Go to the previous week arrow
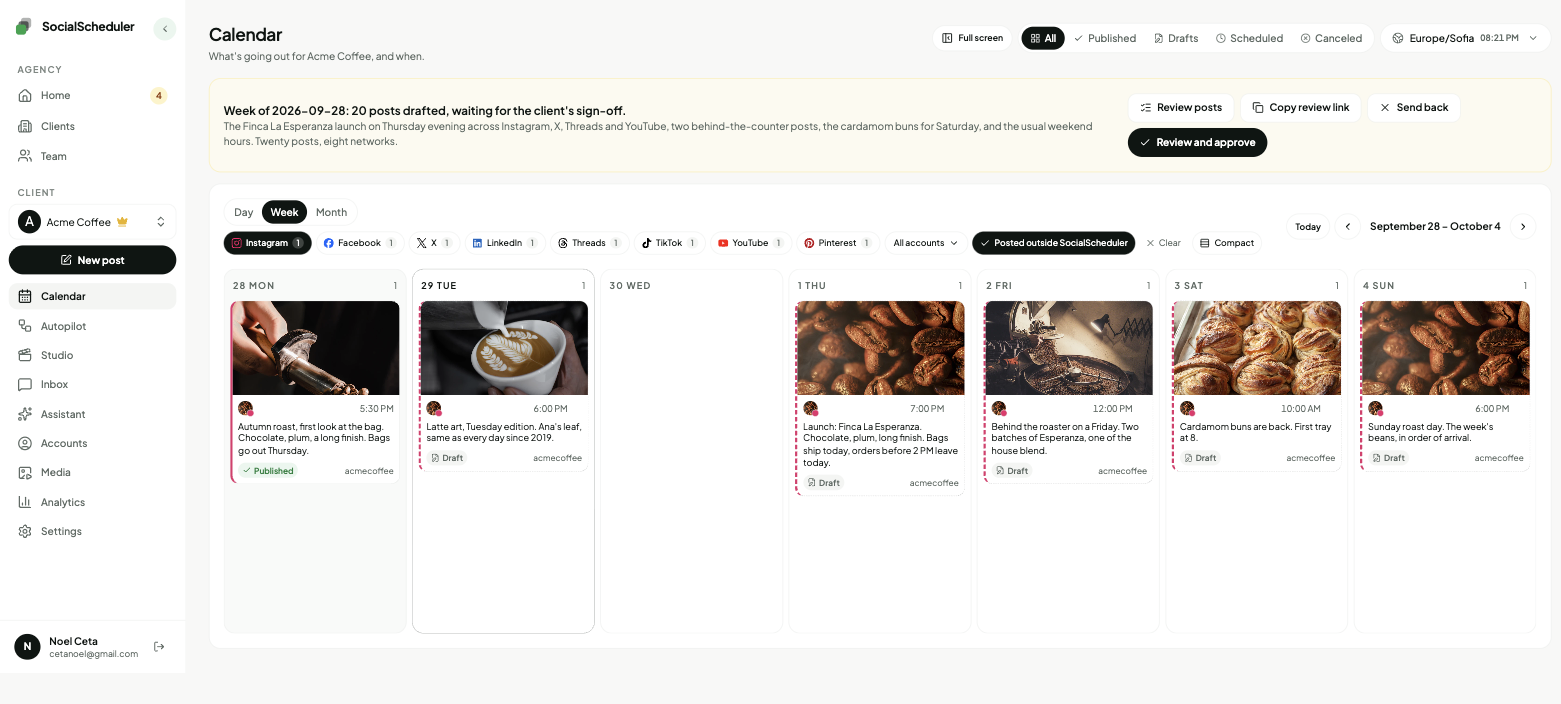 [1347, 227]
